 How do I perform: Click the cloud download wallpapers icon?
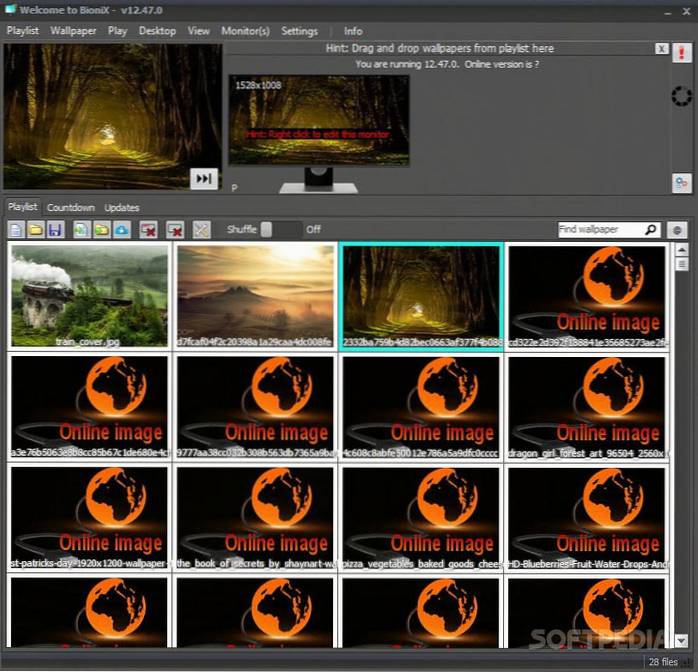[x=122, y=230]
